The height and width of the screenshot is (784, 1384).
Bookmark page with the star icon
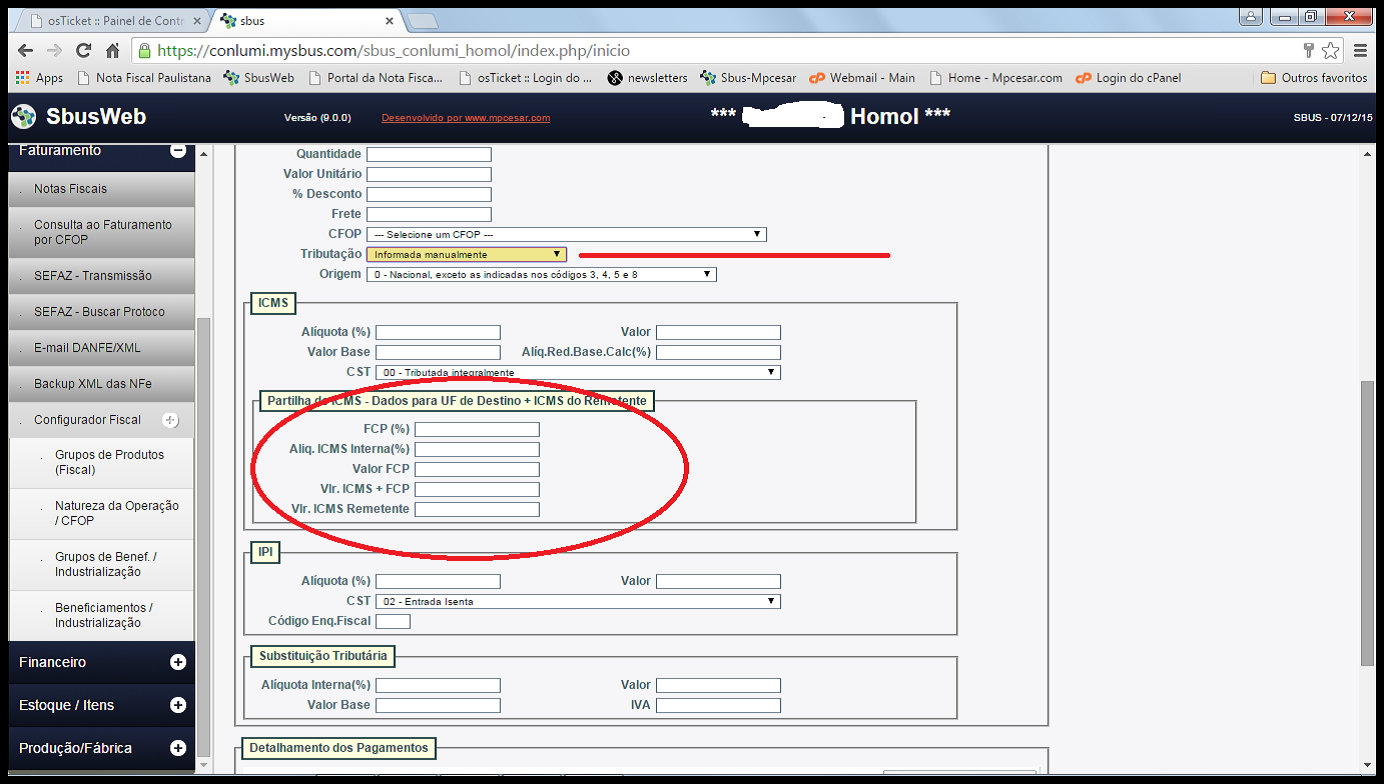(x=1330, y=50)
